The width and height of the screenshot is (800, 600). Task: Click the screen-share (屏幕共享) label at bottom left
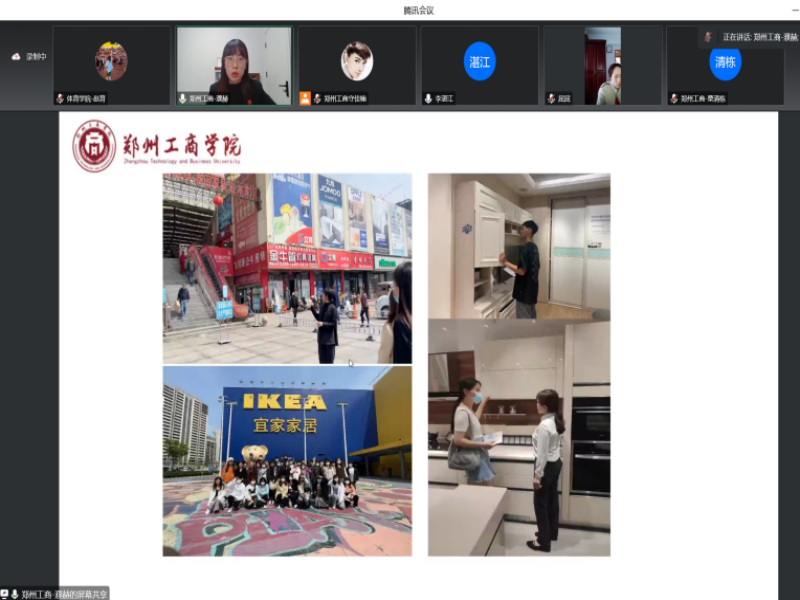click(x=64, y=594)
